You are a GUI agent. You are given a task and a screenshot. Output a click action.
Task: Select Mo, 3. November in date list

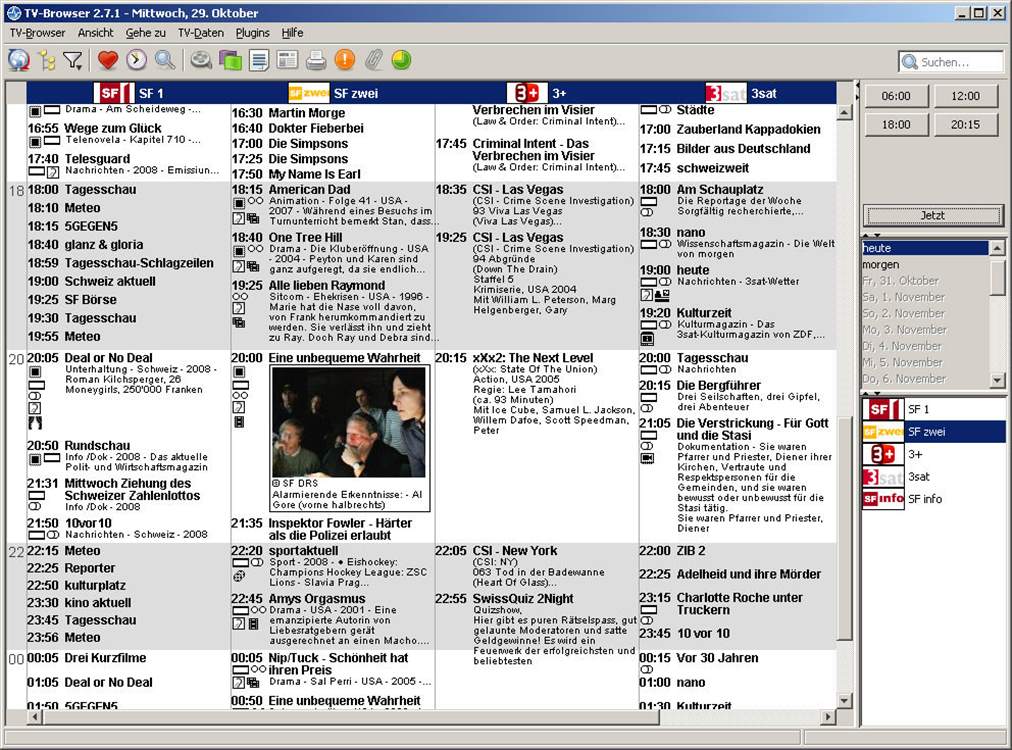coord(925,330)
